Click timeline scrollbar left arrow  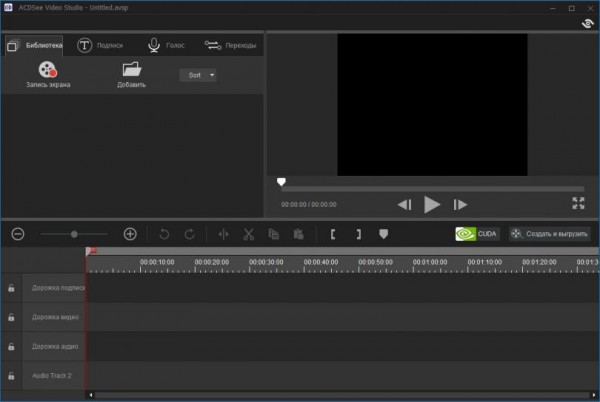point(91,395)
